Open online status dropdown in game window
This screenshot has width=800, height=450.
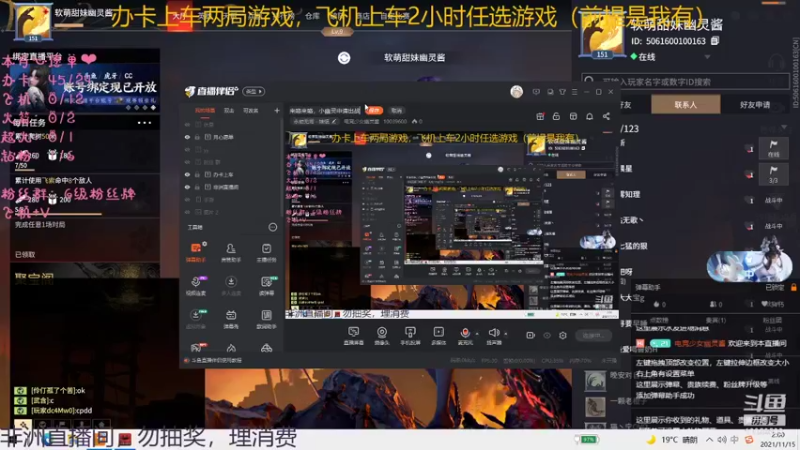pyautogui.click(x=708, y=57)
